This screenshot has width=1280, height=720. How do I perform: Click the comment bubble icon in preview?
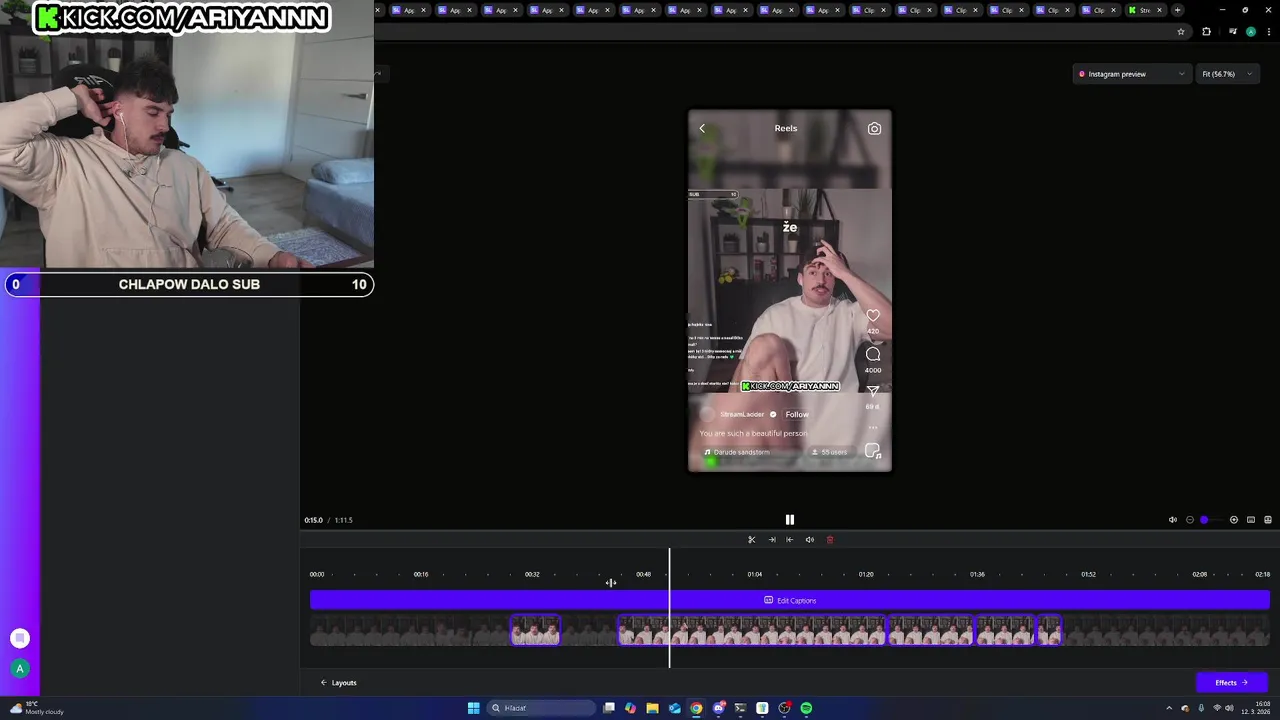(873, 354)
